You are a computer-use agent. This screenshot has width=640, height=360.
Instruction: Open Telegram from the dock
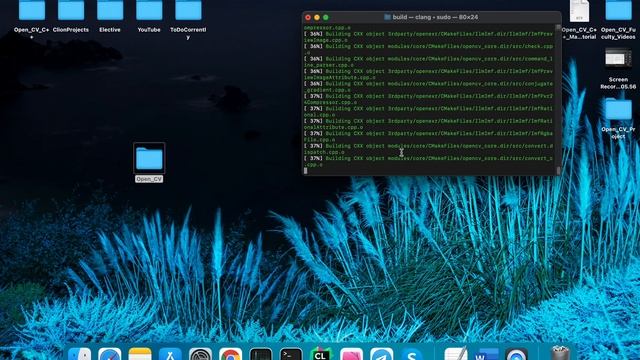tap(382, 353)
